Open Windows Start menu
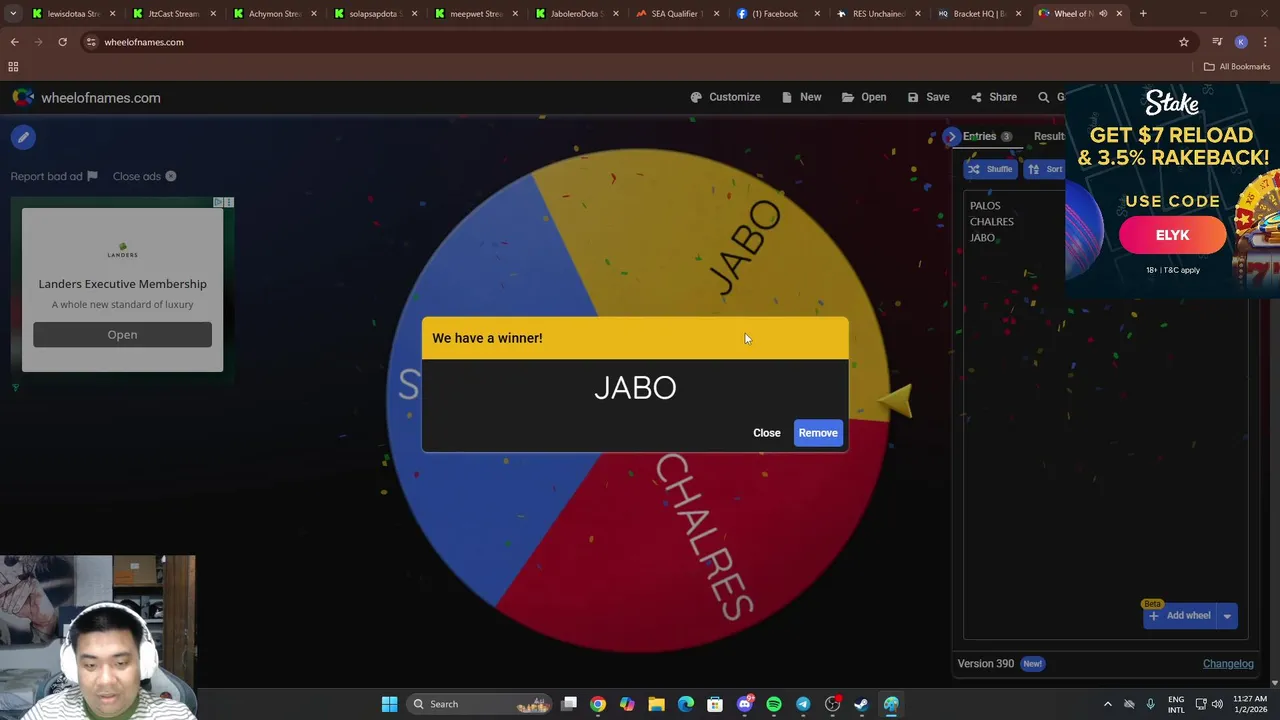1280x720 pixels. coord(389,704)
